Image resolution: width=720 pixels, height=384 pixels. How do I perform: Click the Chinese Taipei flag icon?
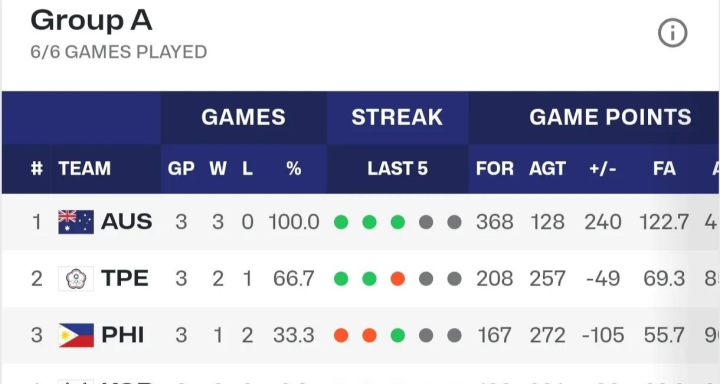(x=76, y=278)
